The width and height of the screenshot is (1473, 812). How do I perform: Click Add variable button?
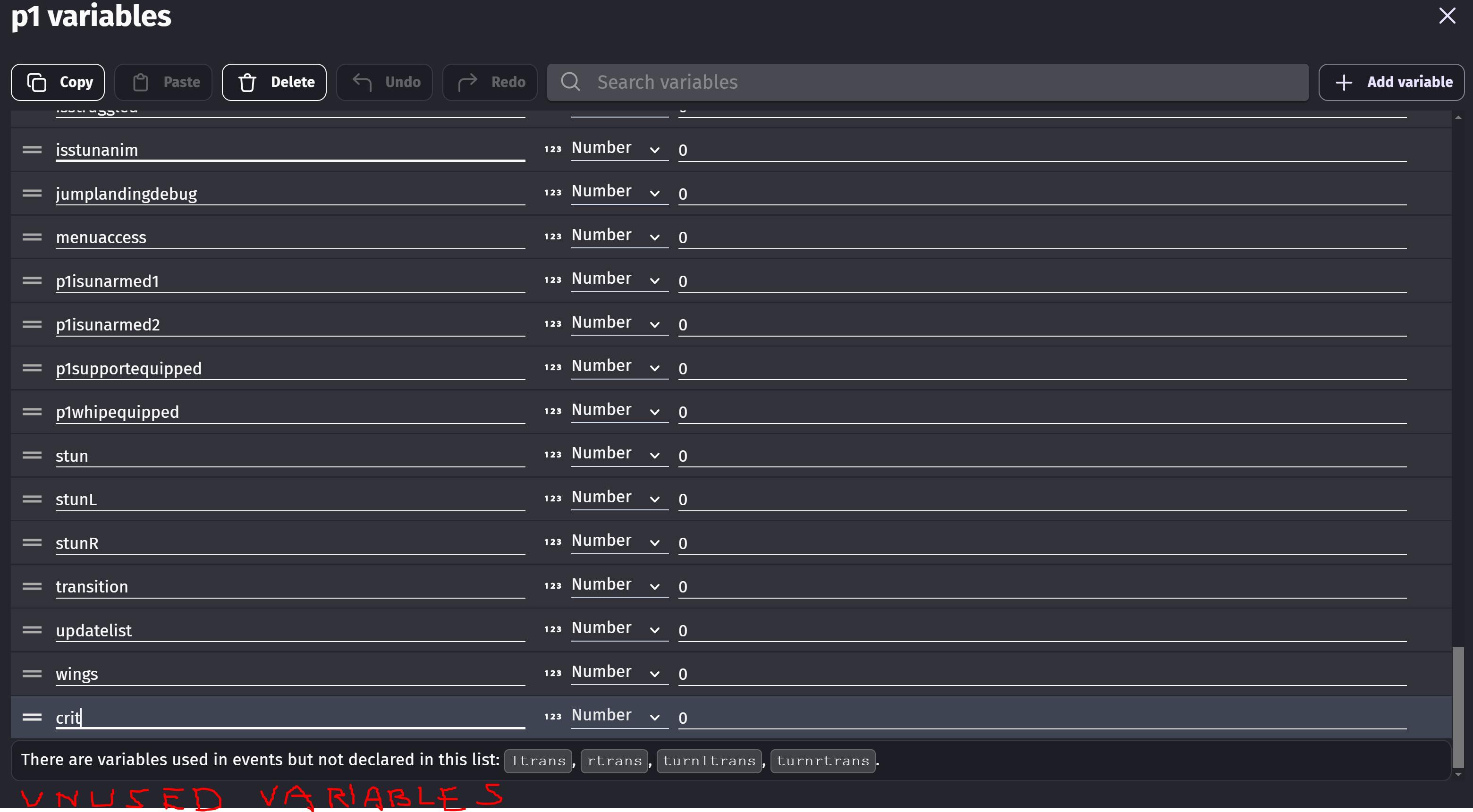pyautogui.click(x=1391, y=82)
